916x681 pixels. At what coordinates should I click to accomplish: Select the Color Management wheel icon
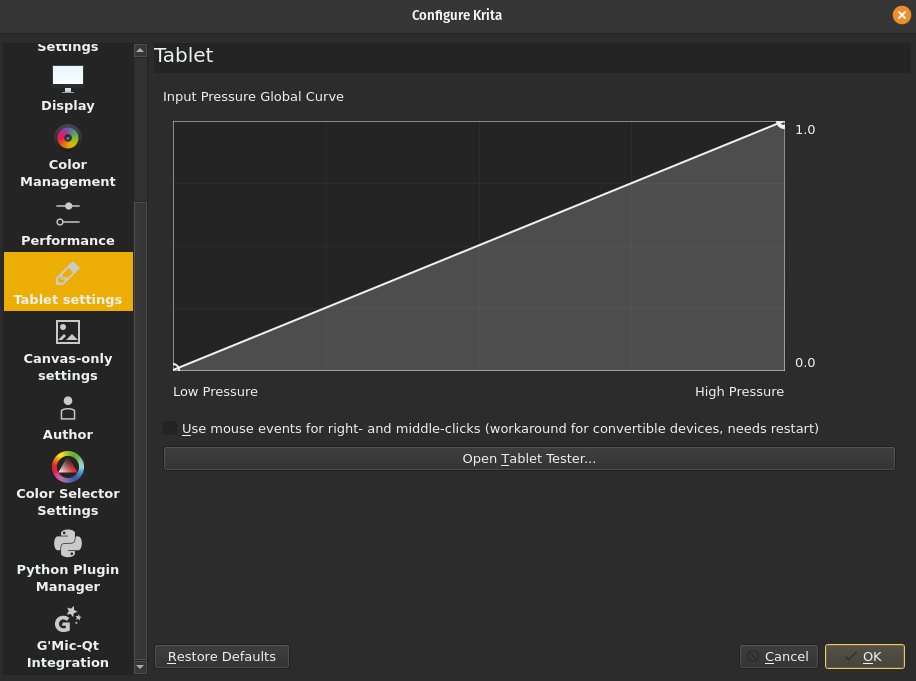pos(68,137)
